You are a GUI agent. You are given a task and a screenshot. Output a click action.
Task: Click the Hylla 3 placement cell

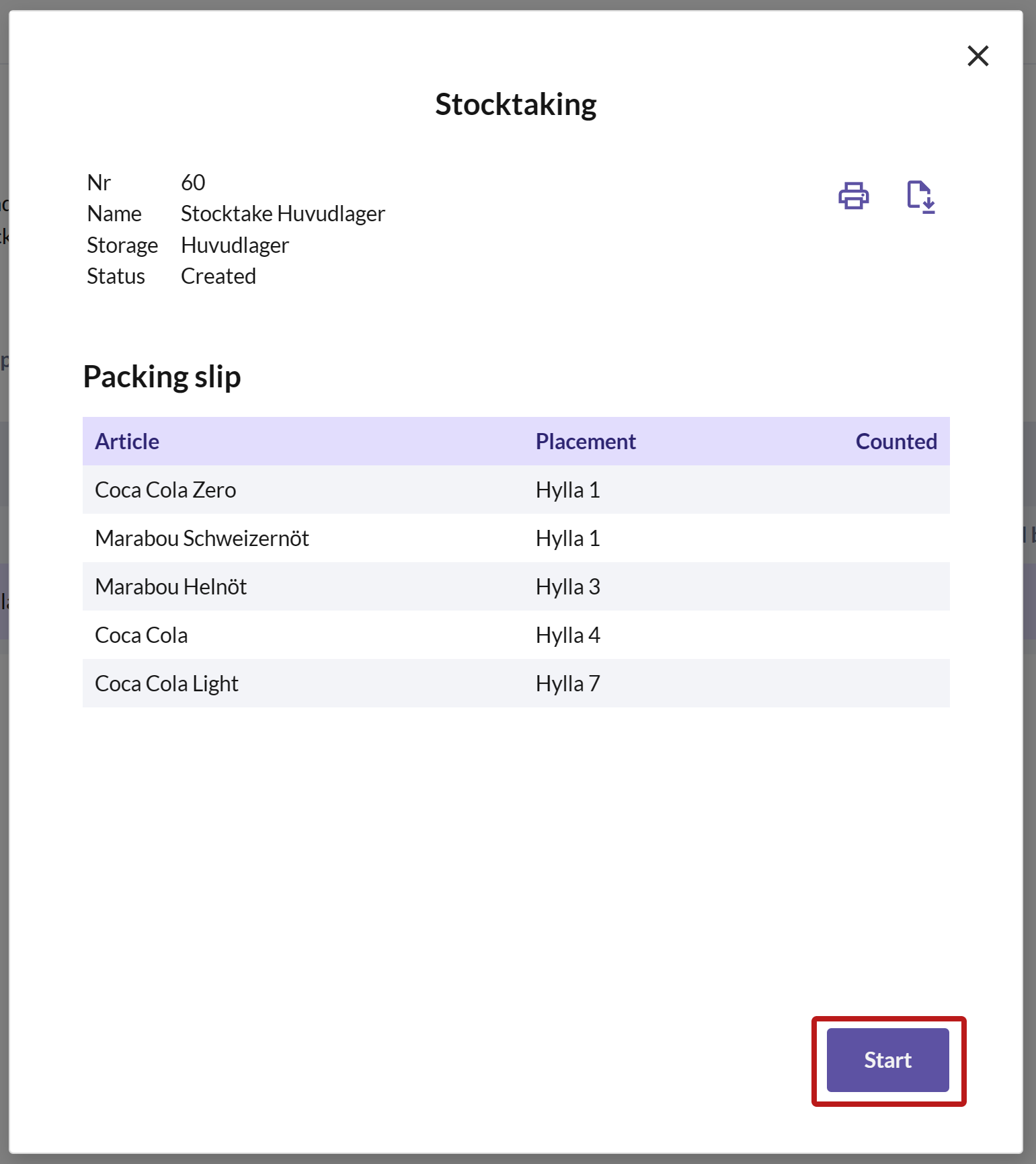567,586
